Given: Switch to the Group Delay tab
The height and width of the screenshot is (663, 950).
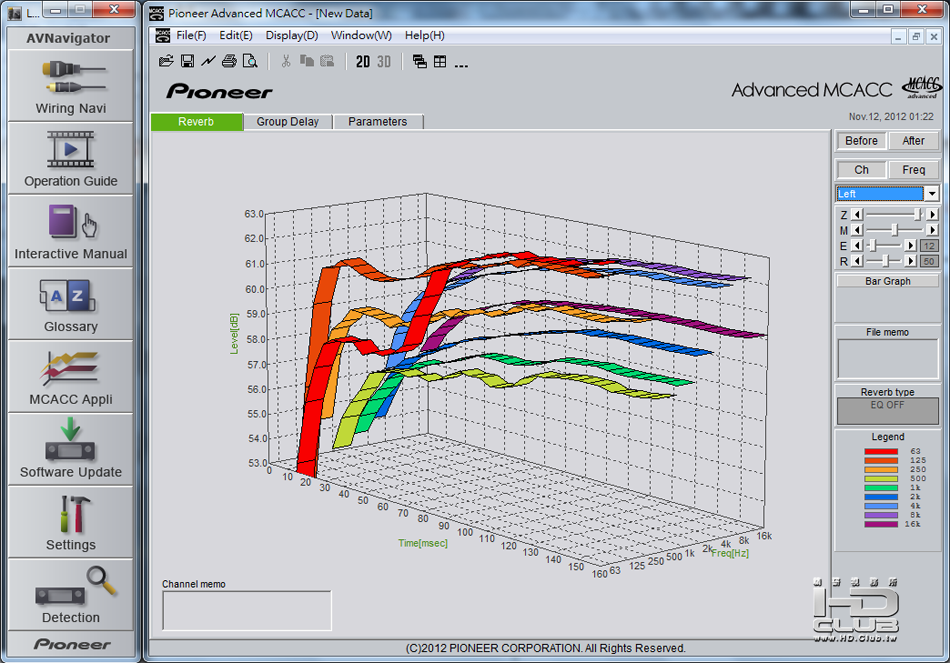Looking at the screenshot, I should click(x=288, y=122).
